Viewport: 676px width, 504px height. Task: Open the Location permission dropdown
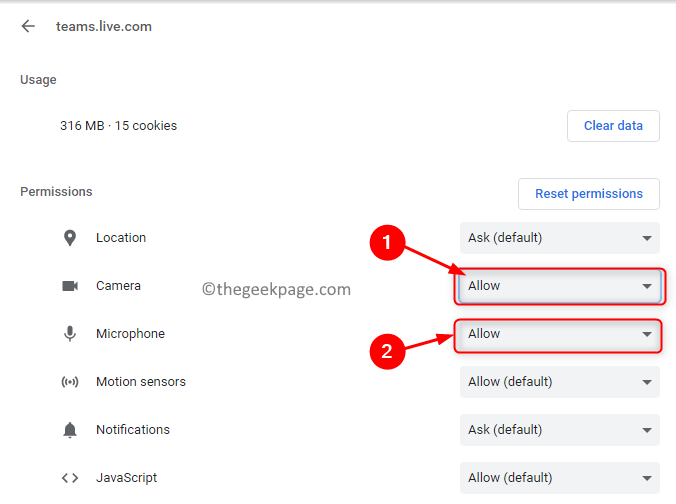pyautogui.click(x=560, y=238)
